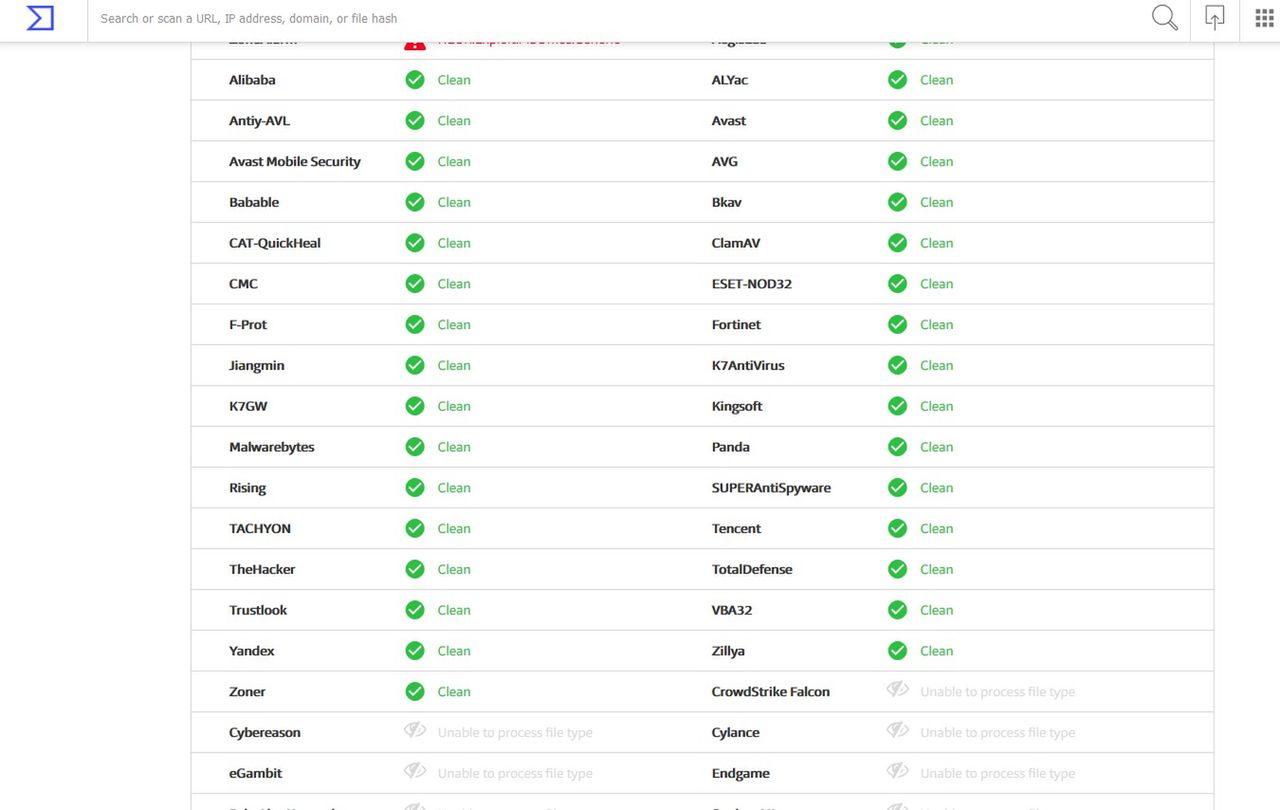The width and height of the screenshot is (1280, 810).
Task: Select the TACHYON engine row label
Action: pyautogui.click(x=260, y=529)
